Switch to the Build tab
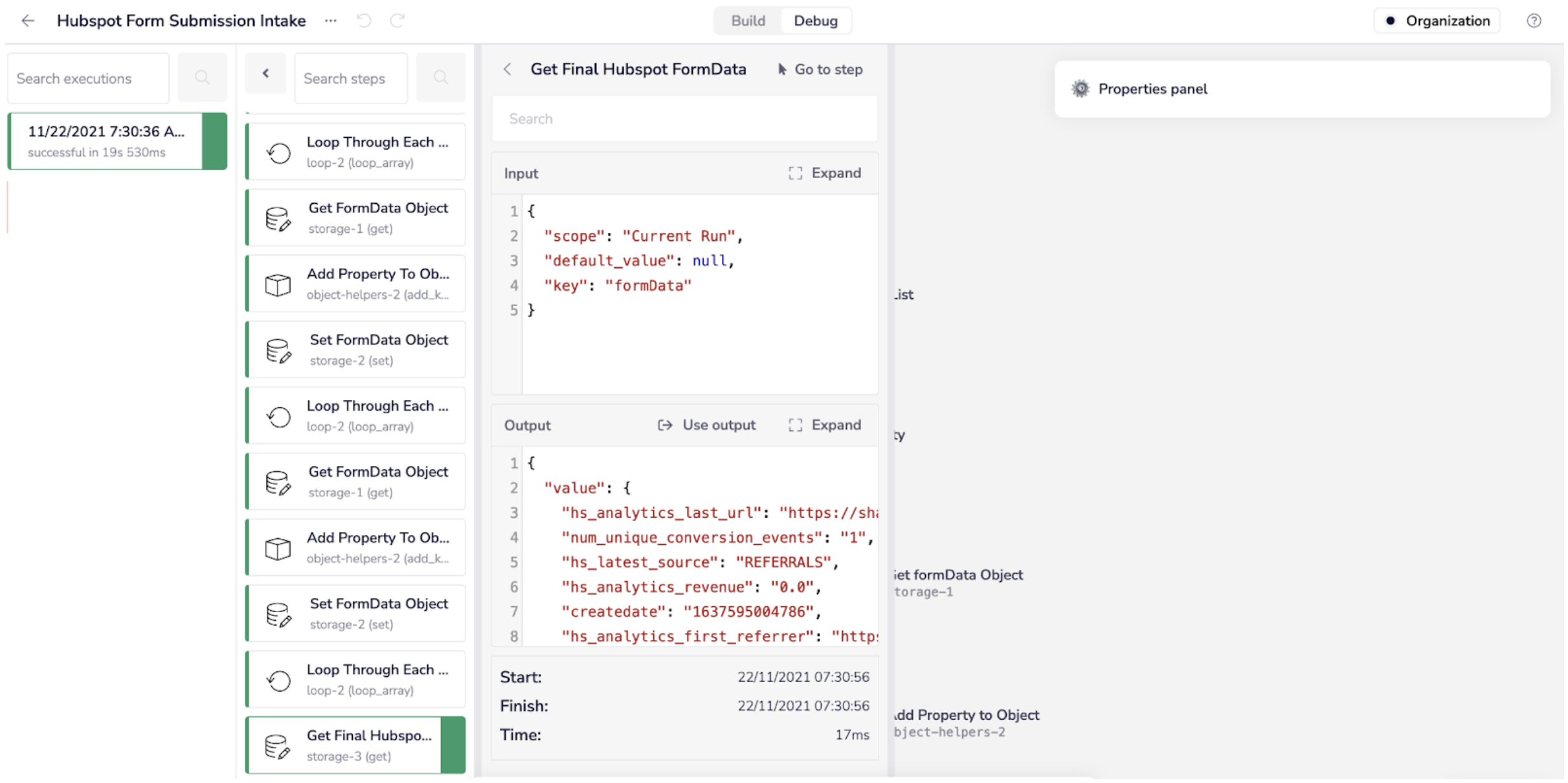Viewport: 1568px width, 783px height. click(748, 21)
